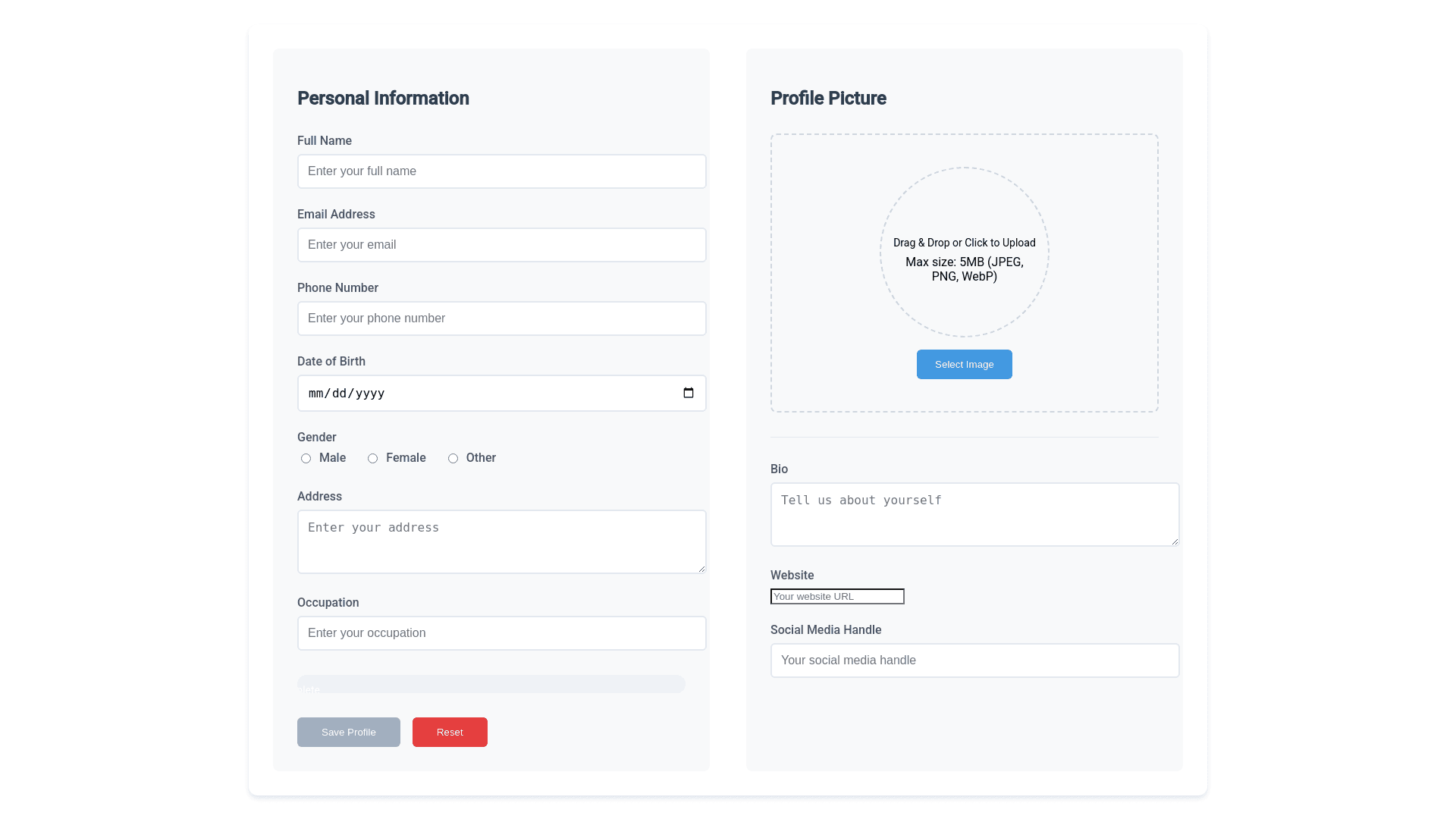Click the Bio text area
Screen dimensions: 1456x819
pos(974,514)
